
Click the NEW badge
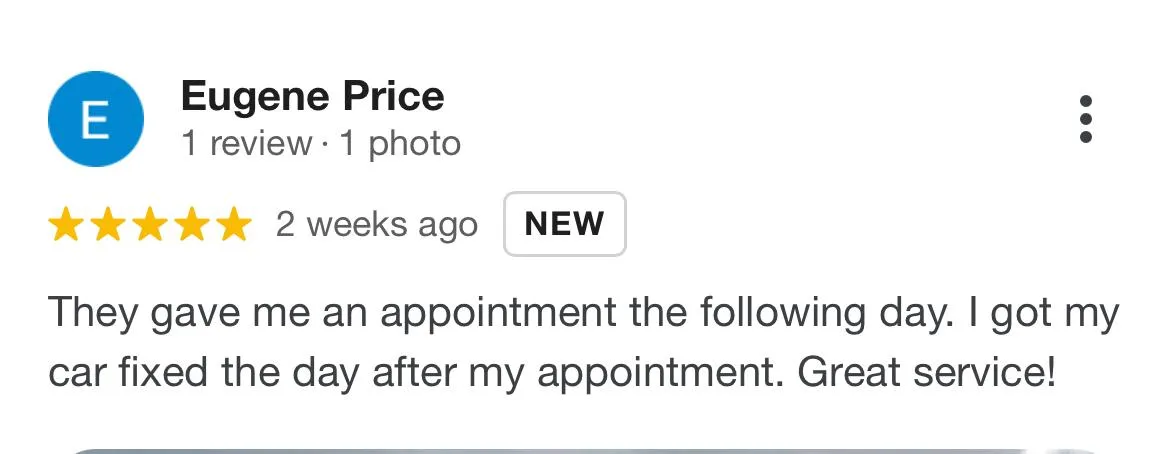coord(564,224)
